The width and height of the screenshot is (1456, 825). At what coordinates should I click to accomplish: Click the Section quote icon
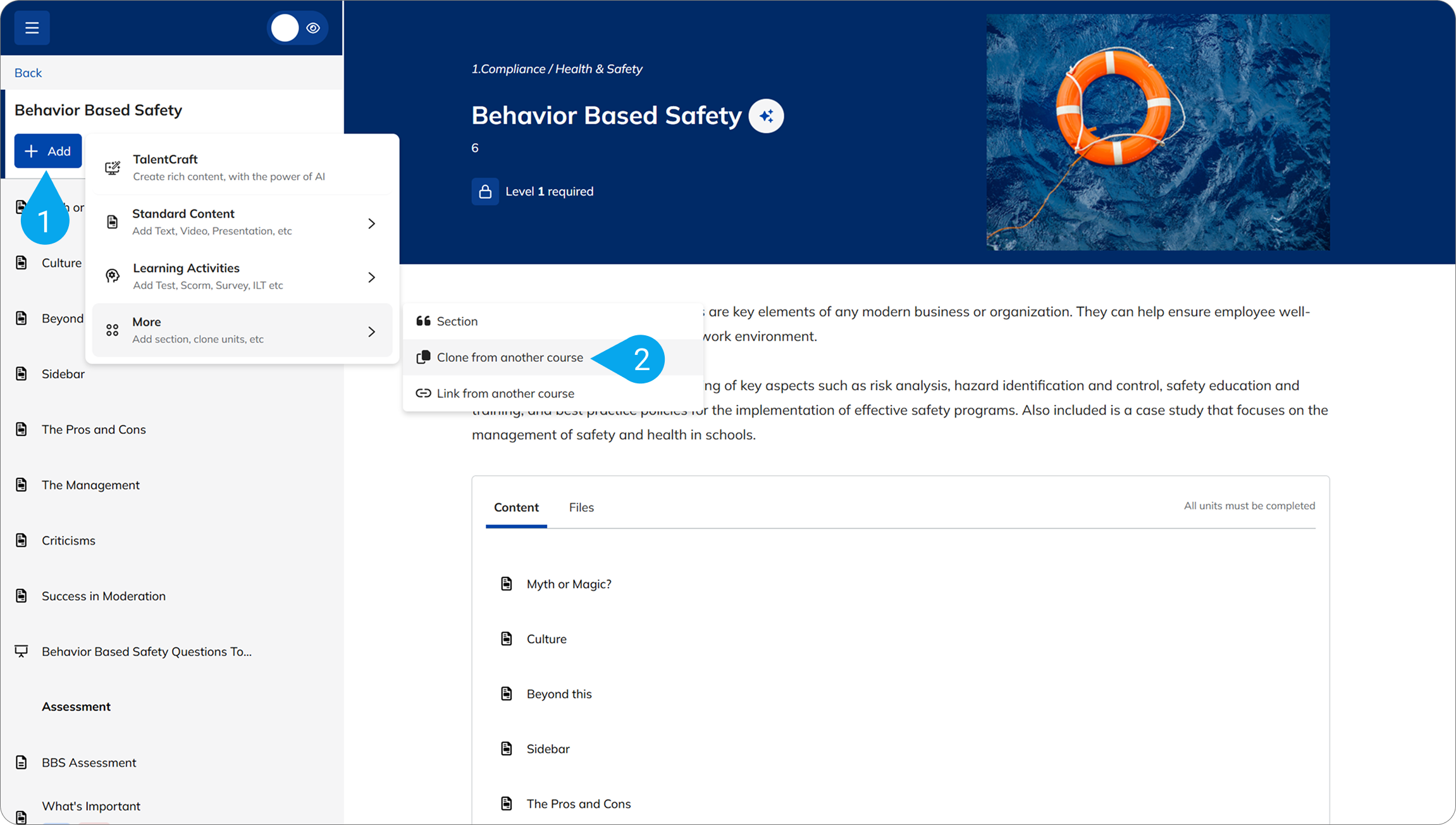coord(423,321)
